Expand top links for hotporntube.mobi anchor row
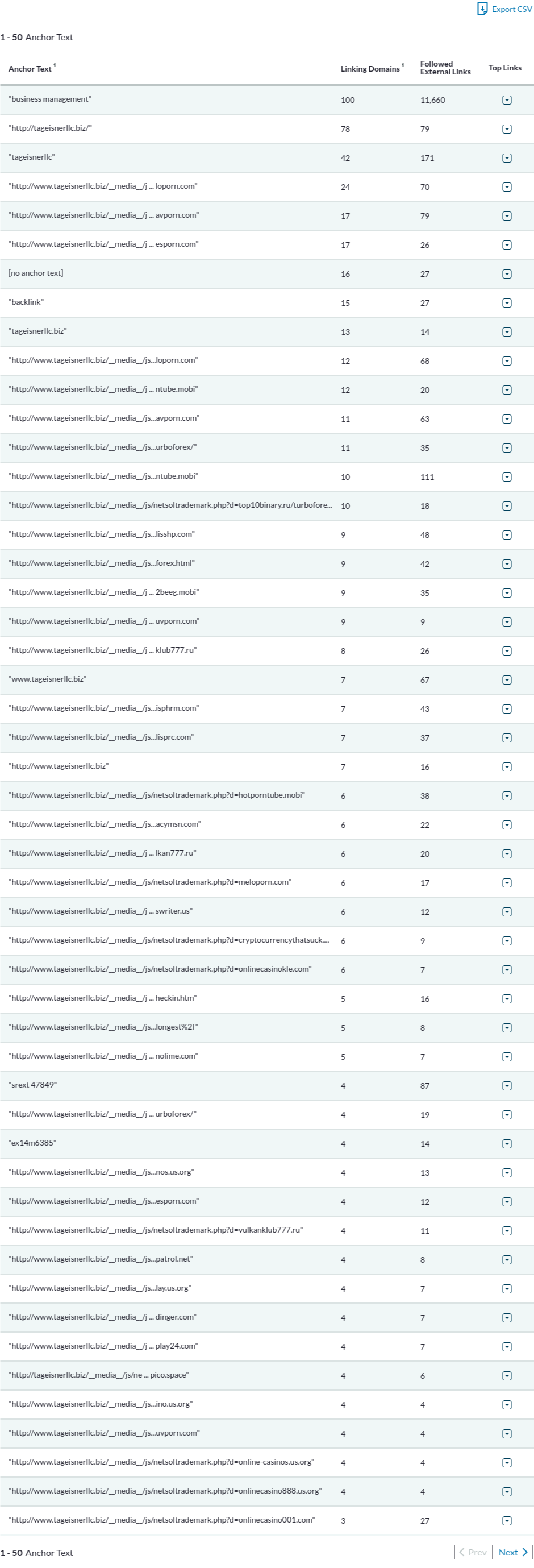534x1568 pixels. 507,796
